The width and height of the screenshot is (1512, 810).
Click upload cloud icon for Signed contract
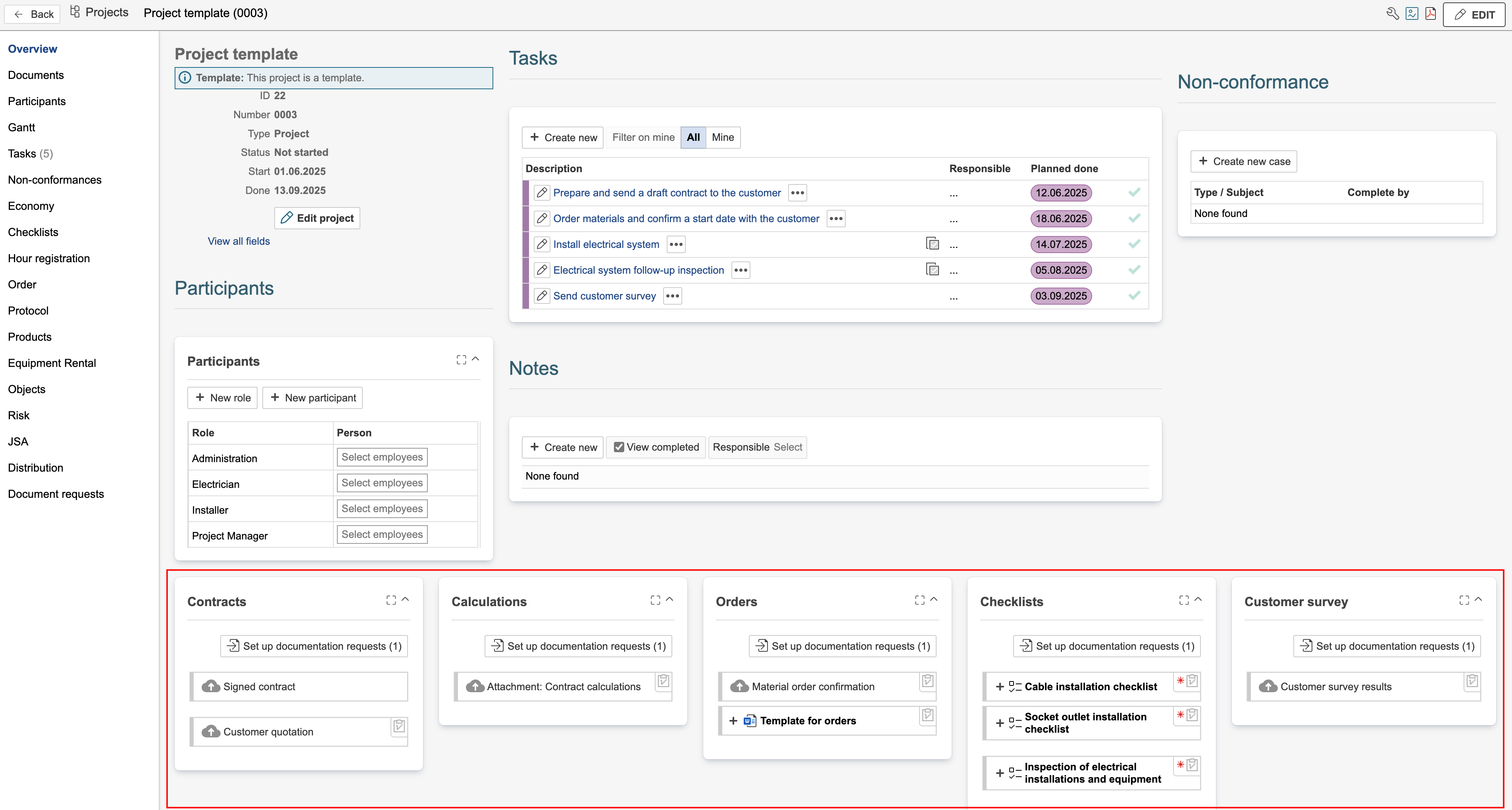[211, 686]
